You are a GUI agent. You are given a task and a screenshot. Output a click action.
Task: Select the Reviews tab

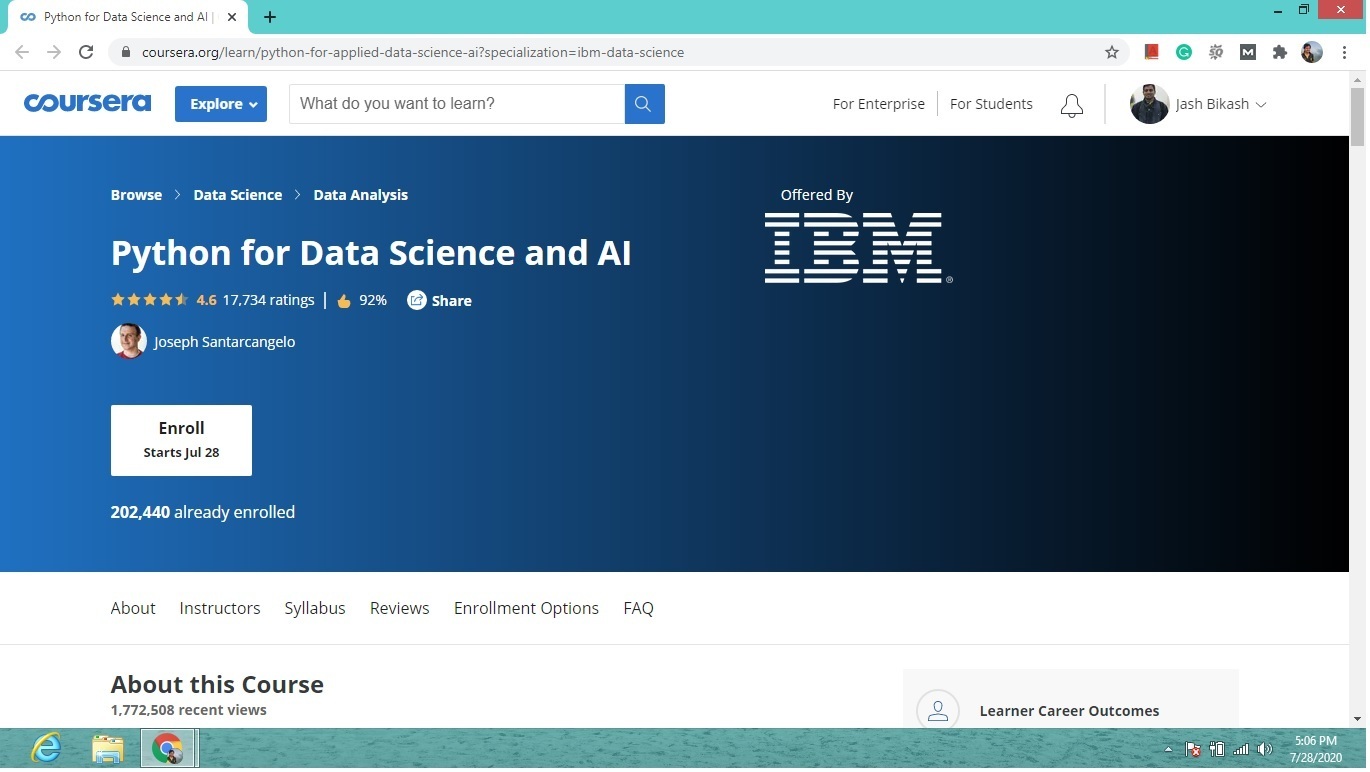(400, 608)
